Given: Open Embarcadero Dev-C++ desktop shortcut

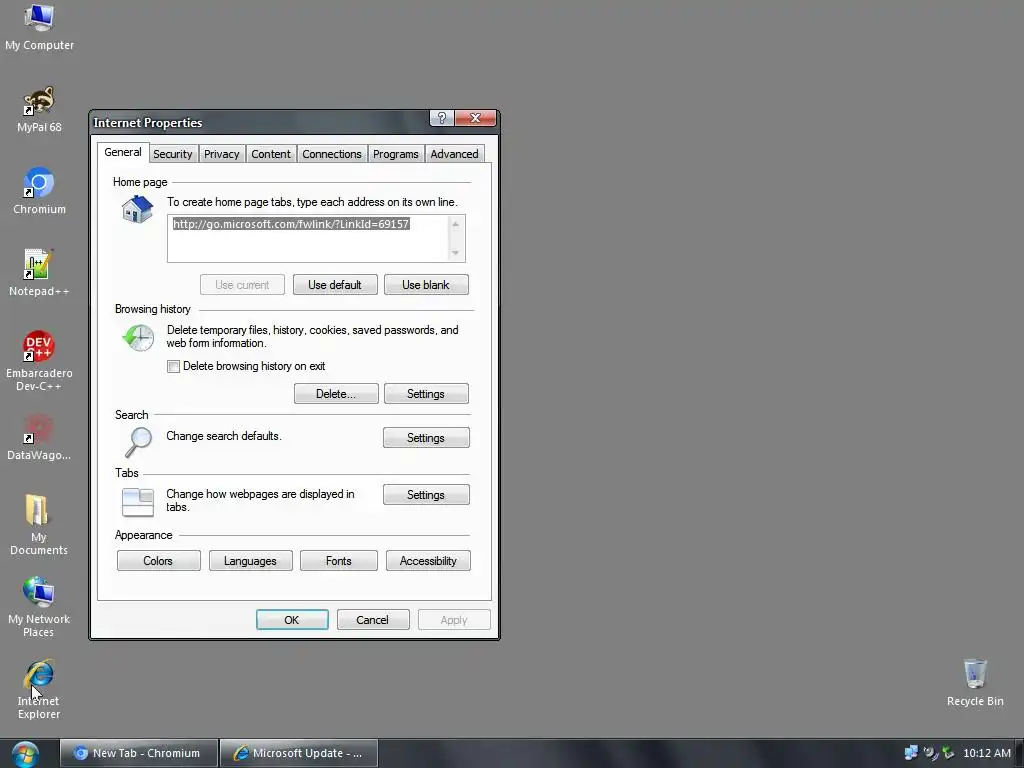Looking at the screenshot, I should (x=39, y=360).
